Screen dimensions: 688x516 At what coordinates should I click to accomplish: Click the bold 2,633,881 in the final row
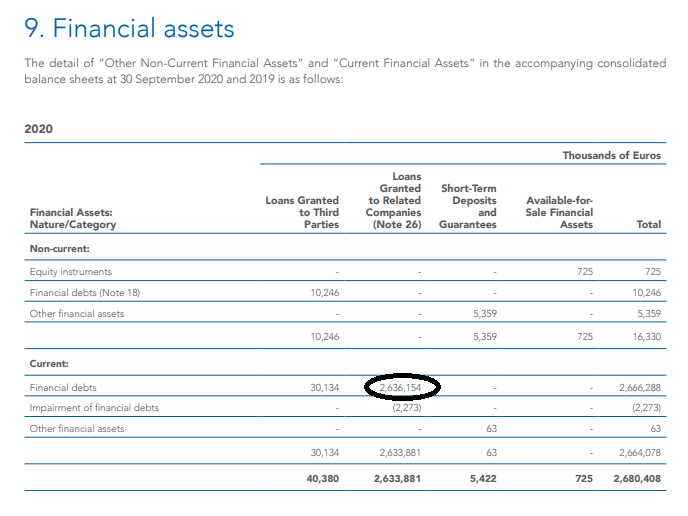398,479
